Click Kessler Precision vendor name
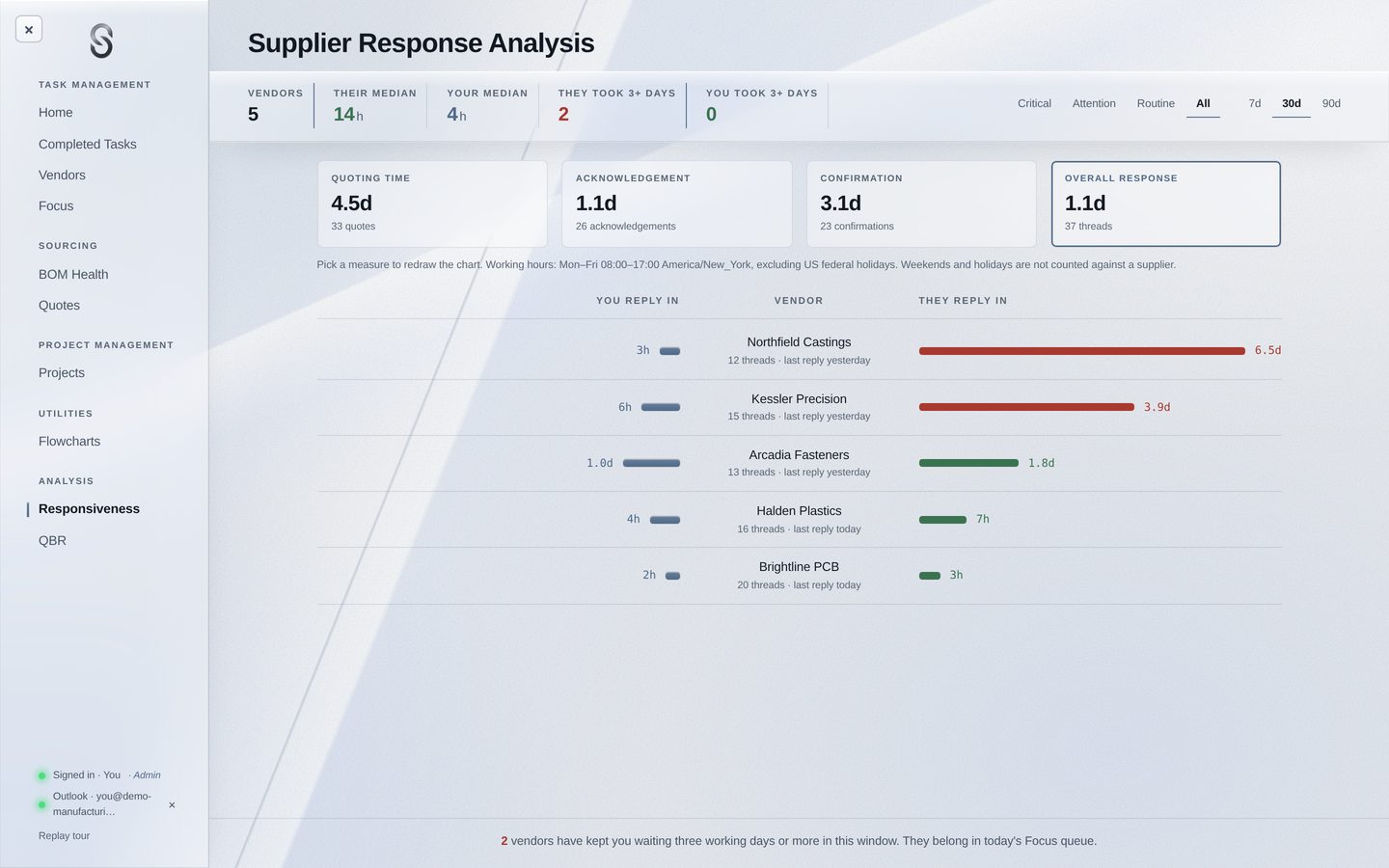This screenshot has height=868, width=1389. click(x=799, y=398)
